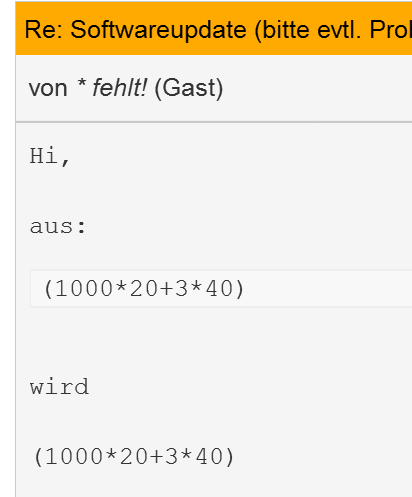Click the 'Hi,' greeting line

click(x=50, y=156)
